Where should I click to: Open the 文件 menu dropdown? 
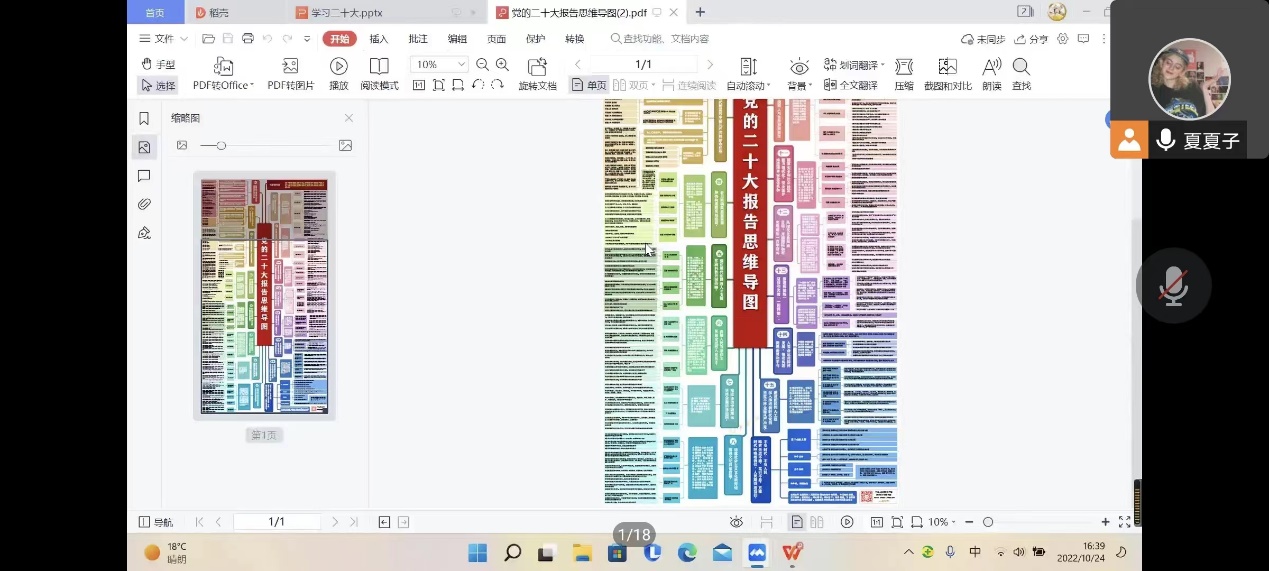162,39
